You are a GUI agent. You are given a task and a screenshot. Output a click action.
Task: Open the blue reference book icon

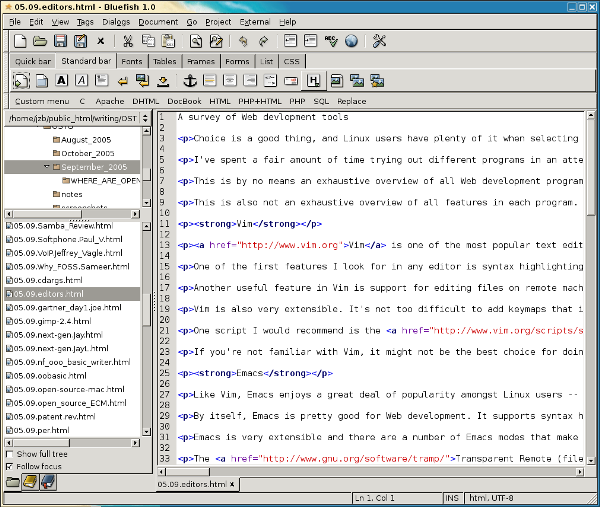point(48,482)
